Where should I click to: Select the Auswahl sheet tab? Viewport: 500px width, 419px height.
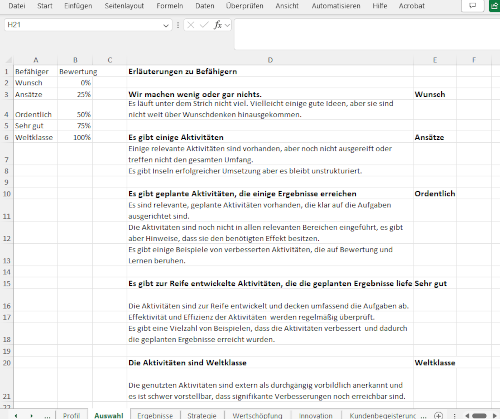[x=109, y=415]
